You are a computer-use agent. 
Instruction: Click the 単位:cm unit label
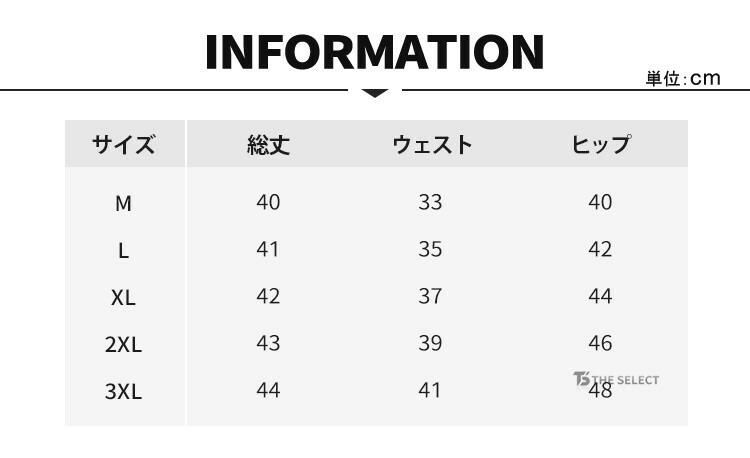click(x=683, y=78)
